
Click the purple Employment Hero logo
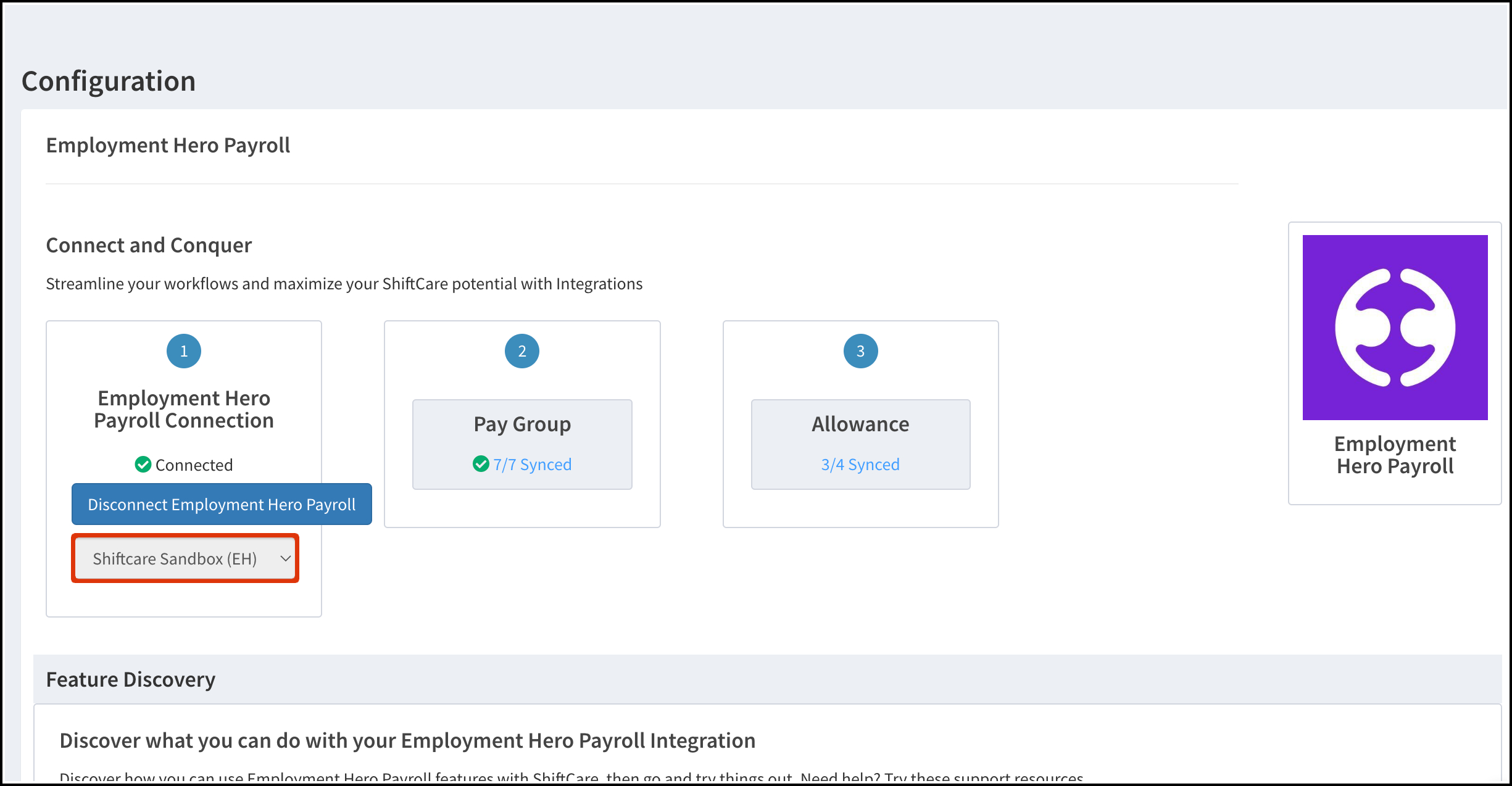coord(1395,328)
